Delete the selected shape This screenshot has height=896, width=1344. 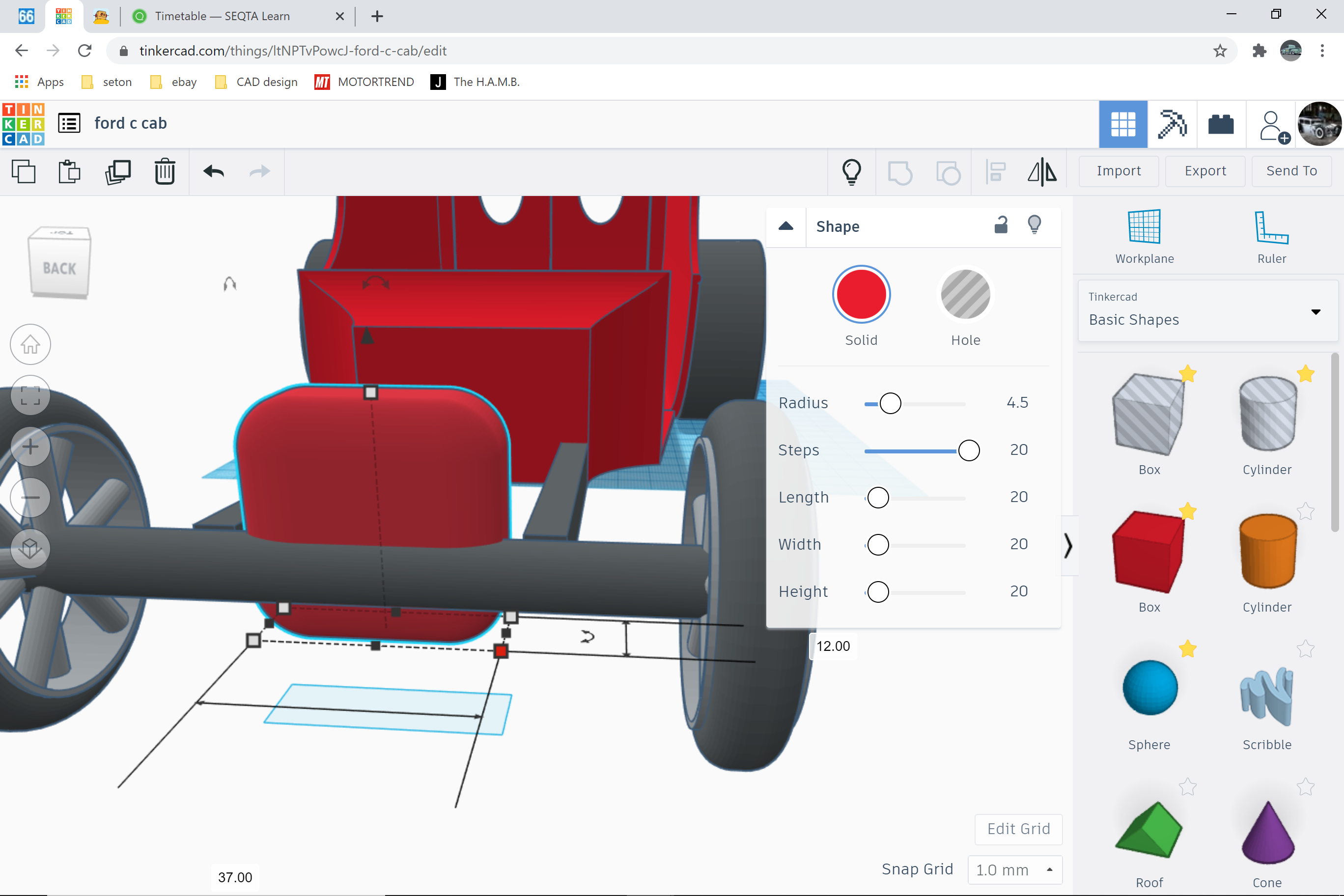click(x=165, y=171)
